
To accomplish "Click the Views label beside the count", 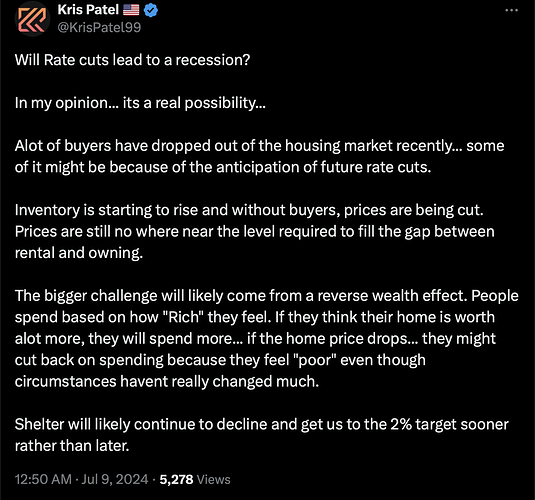I will point(214,479).
